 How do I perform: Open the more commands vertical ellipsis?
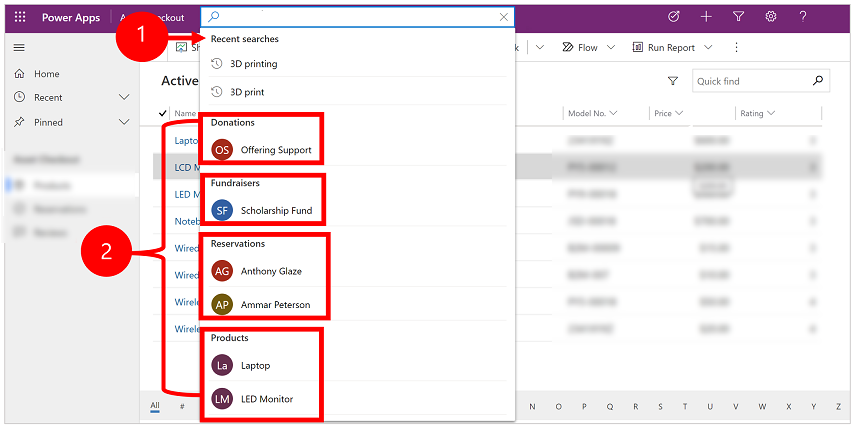coord(736,48)
